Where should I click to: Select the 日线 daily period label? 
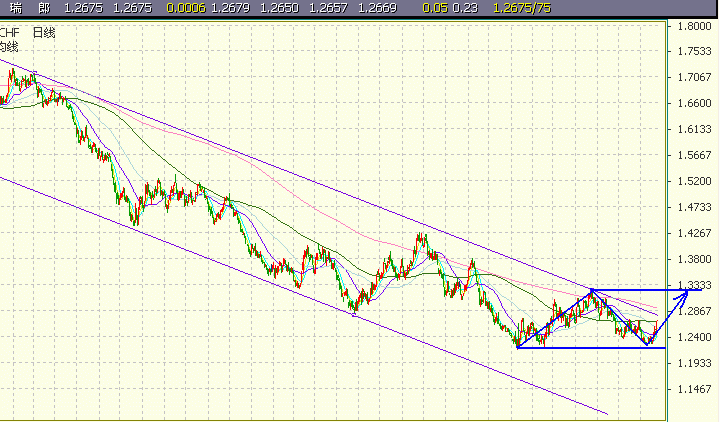[44, 33]
